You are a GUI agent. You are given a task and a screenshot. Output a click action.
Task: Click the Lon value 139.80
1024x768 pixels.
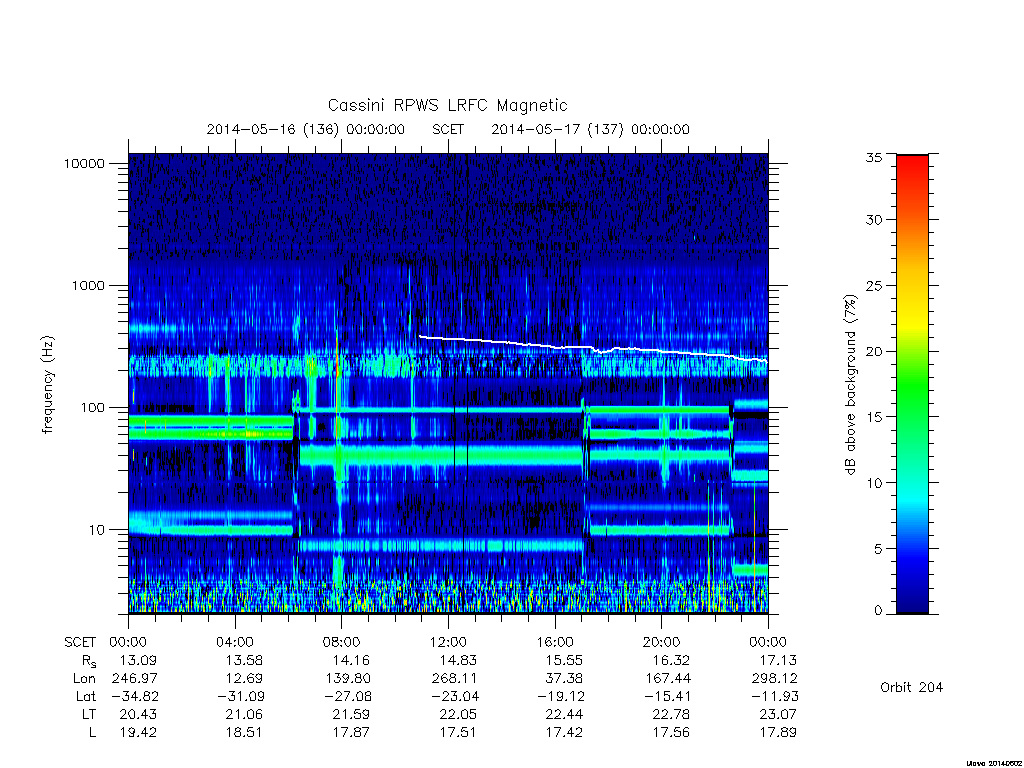coord(348,679)
